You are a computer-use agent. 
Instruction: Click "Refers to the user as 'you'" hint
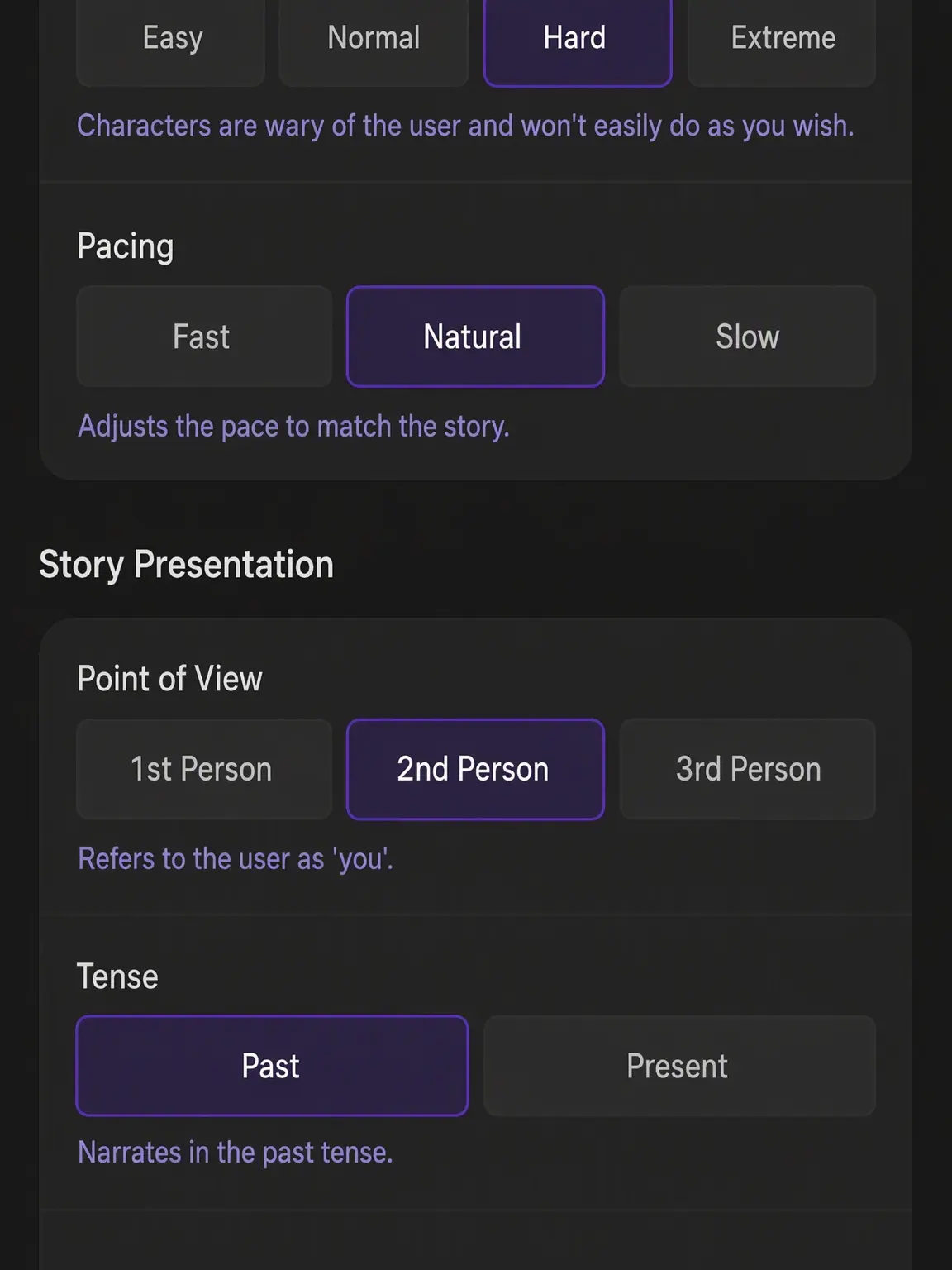coord(236,859)
